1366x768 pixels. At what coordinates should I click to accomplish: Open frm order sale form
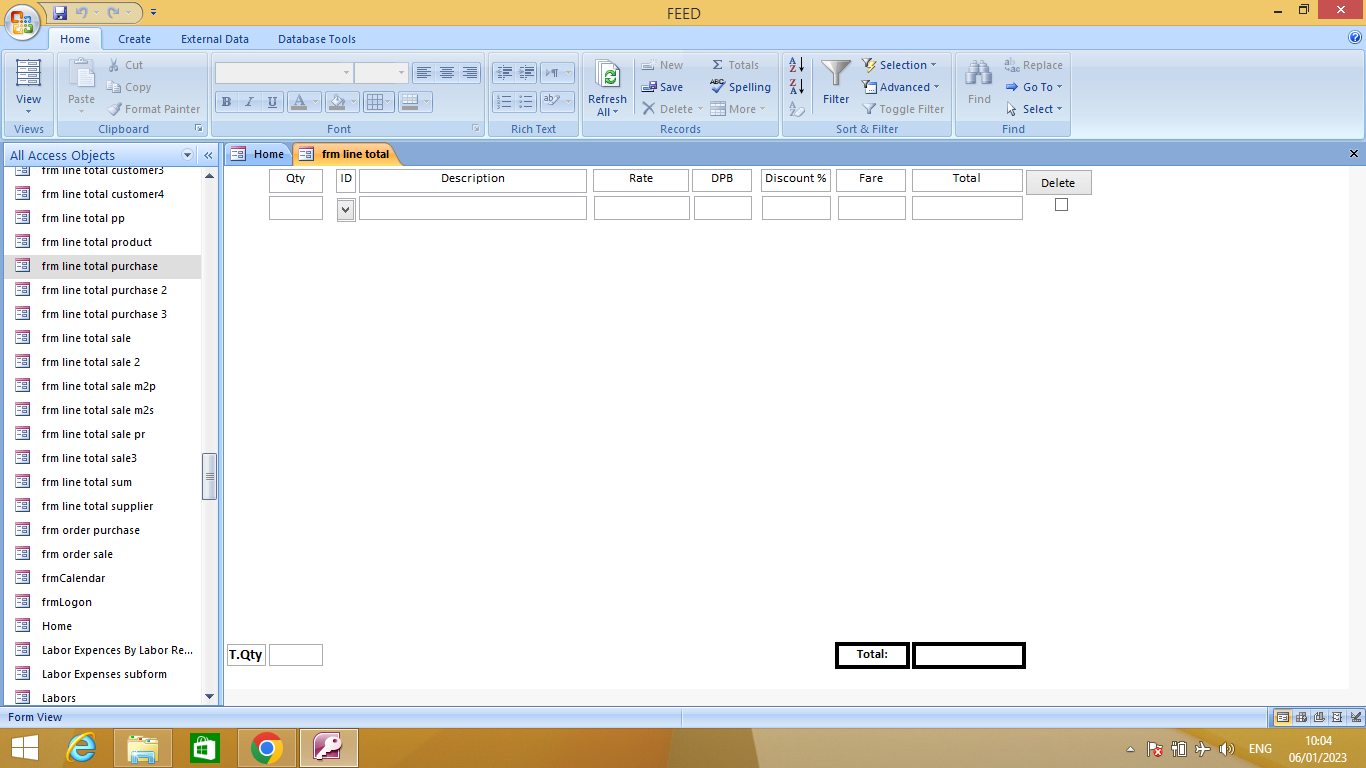77,554
